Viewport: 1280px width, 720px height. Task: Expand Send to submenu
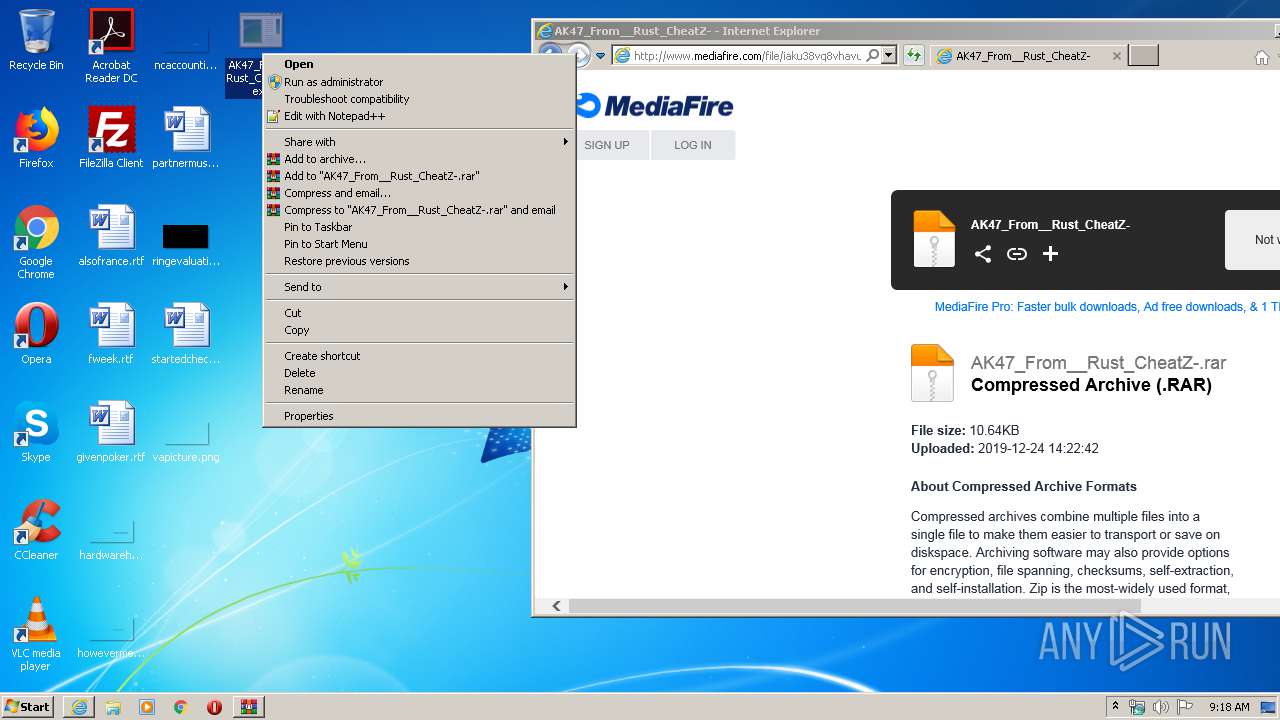click(419, 287)
